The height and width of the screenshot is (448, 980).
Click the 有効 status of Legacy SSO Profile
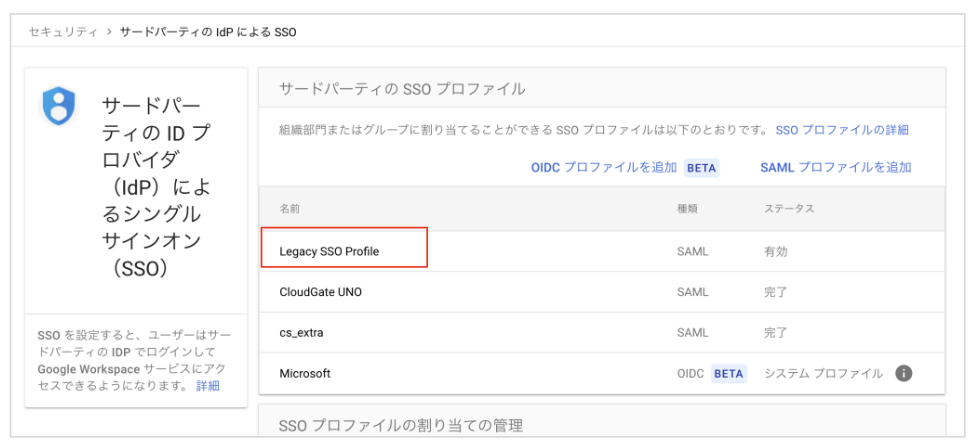(x=776, y=251)
